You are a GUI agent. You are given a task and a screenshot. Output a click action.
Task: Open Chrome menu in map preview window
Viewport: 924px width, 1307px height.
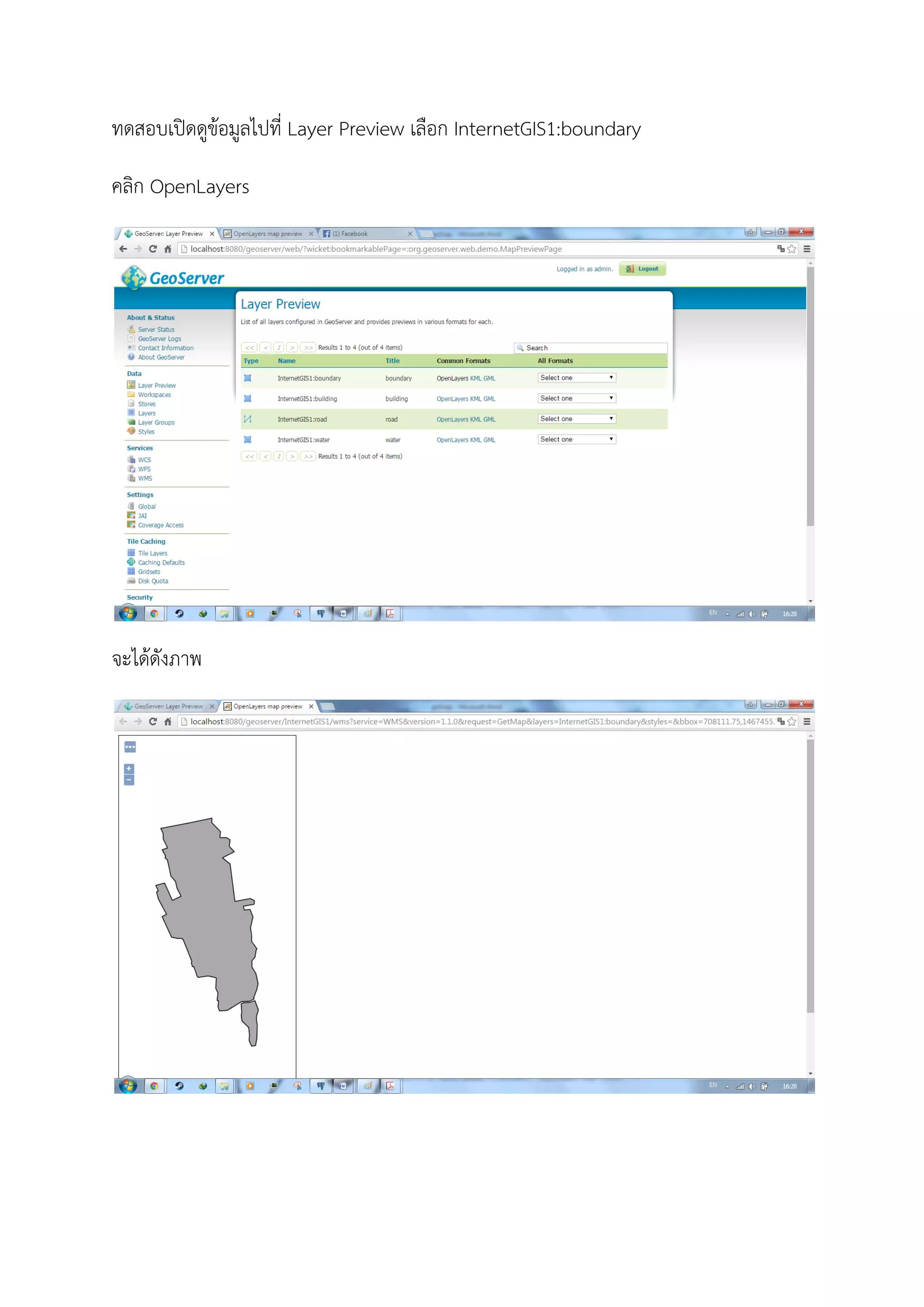pyautogui.click(x=807, y=721)
